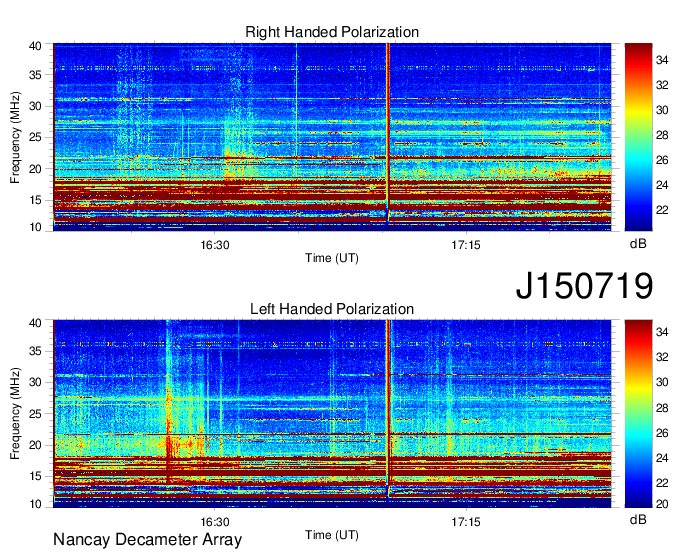
Task: Click Time (UT) label under left-handed plot
Action: pyautogui.click(x=332, y=535)
